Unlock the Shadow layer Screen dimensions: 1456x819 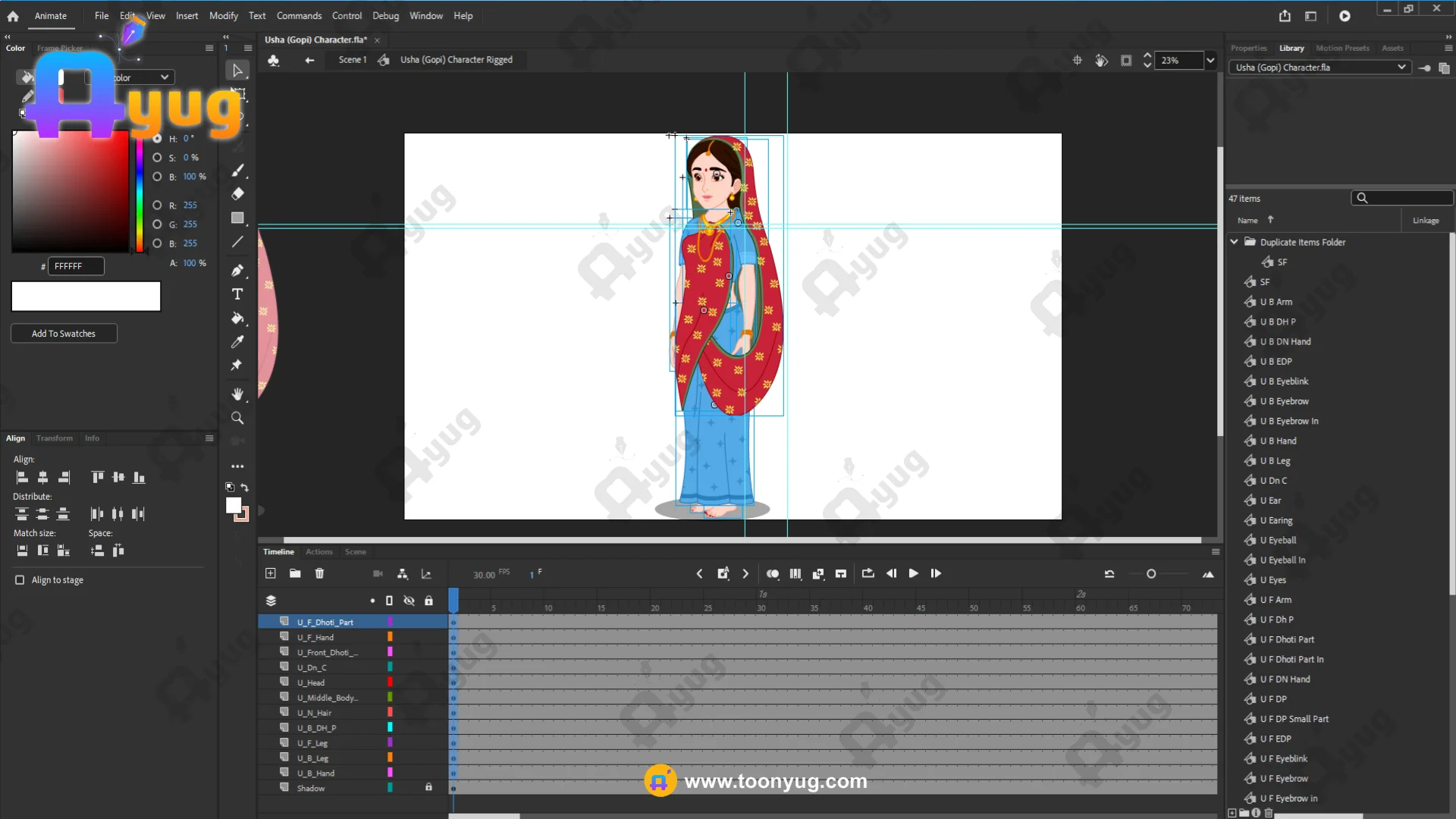pyautogui.click(x=428, y=788)
